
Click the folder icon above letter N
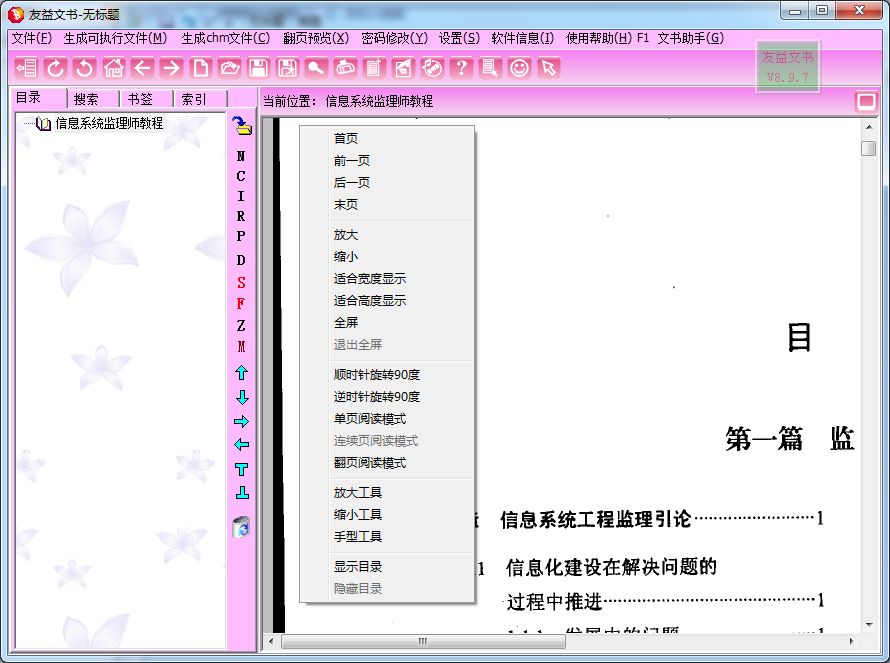click(x=242, y=126)
